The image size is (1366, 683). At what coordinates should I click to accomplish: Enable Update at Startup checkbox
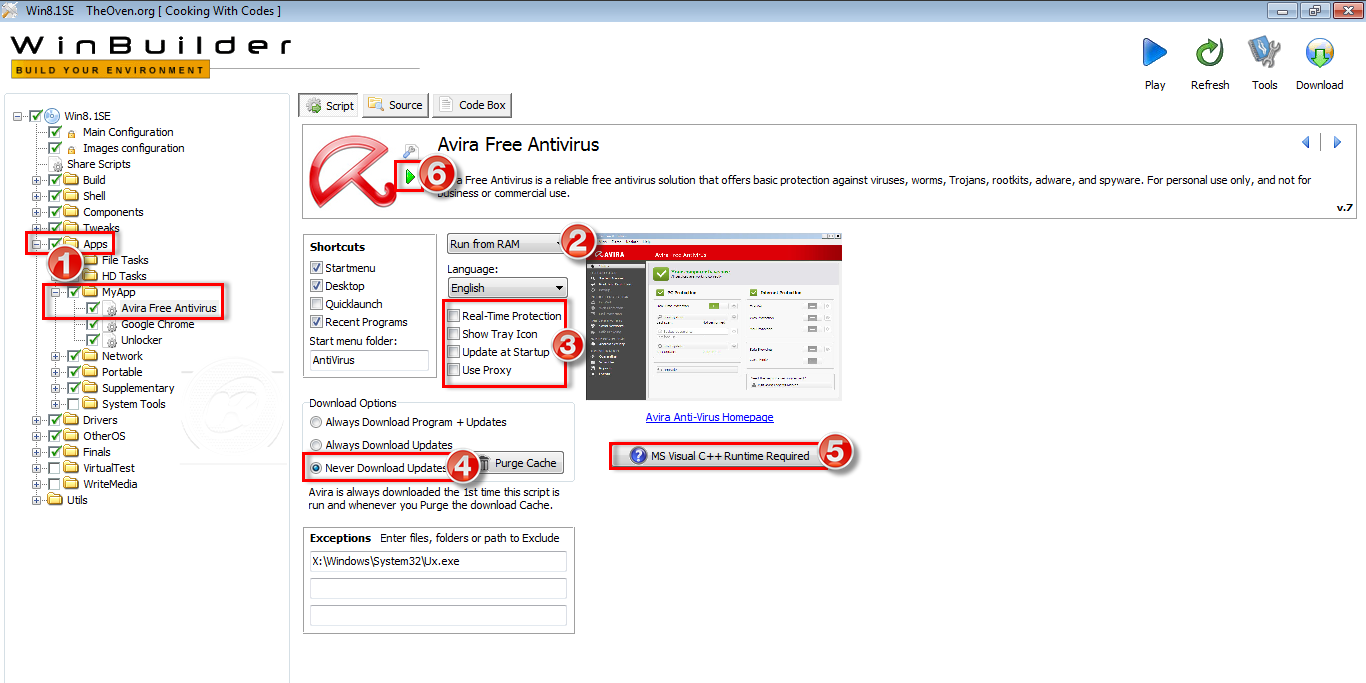454,352
